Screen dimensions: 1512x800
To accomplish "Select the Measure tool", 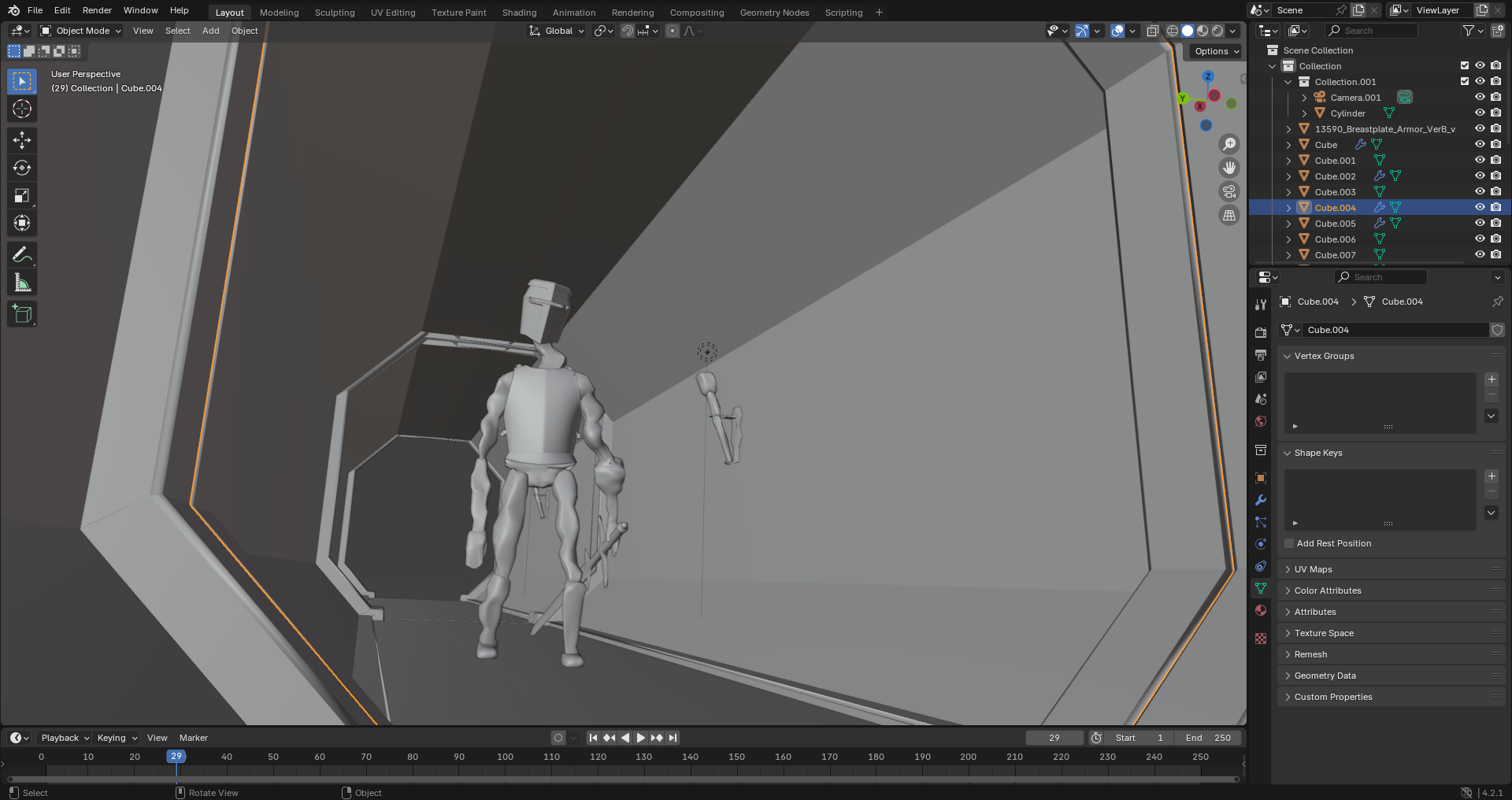I will [22, 283].
